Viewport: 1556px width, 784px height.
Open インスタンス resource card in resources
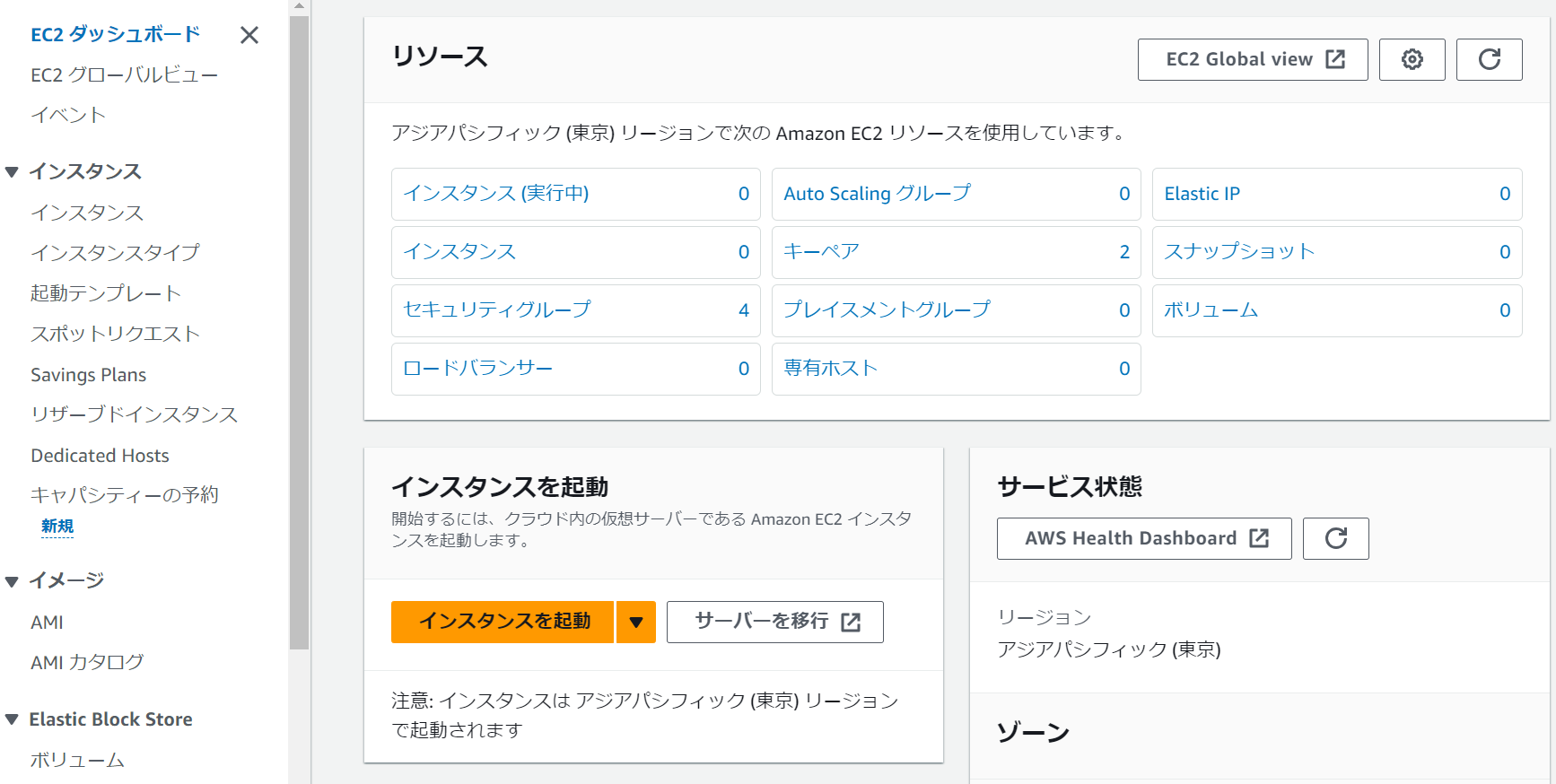[x=576, y=252]
